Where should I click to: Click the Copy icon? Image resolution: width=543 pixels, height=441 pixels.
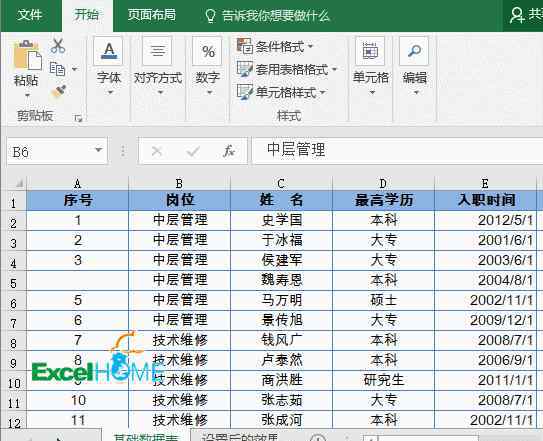[x=57, y=69]
